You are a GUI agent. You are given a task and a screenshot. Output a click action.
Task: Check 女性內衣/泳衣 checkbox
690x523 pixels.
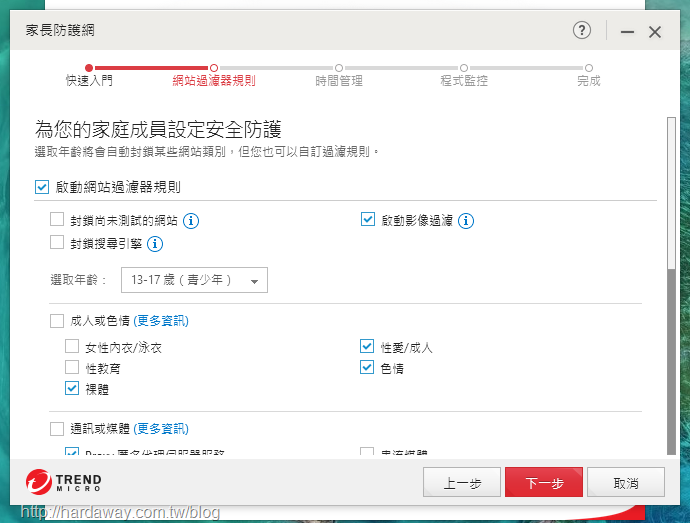coord(72,346)
